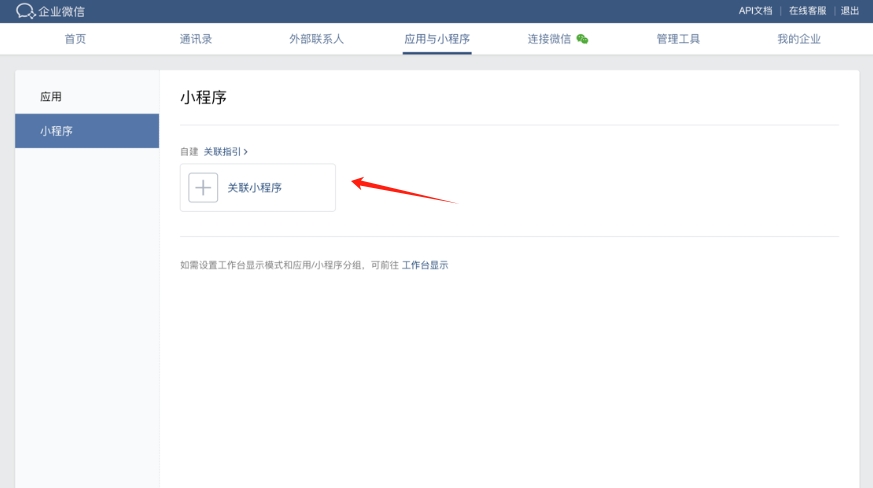Click the 企业微信 logo icon

(x=25, y=11)
